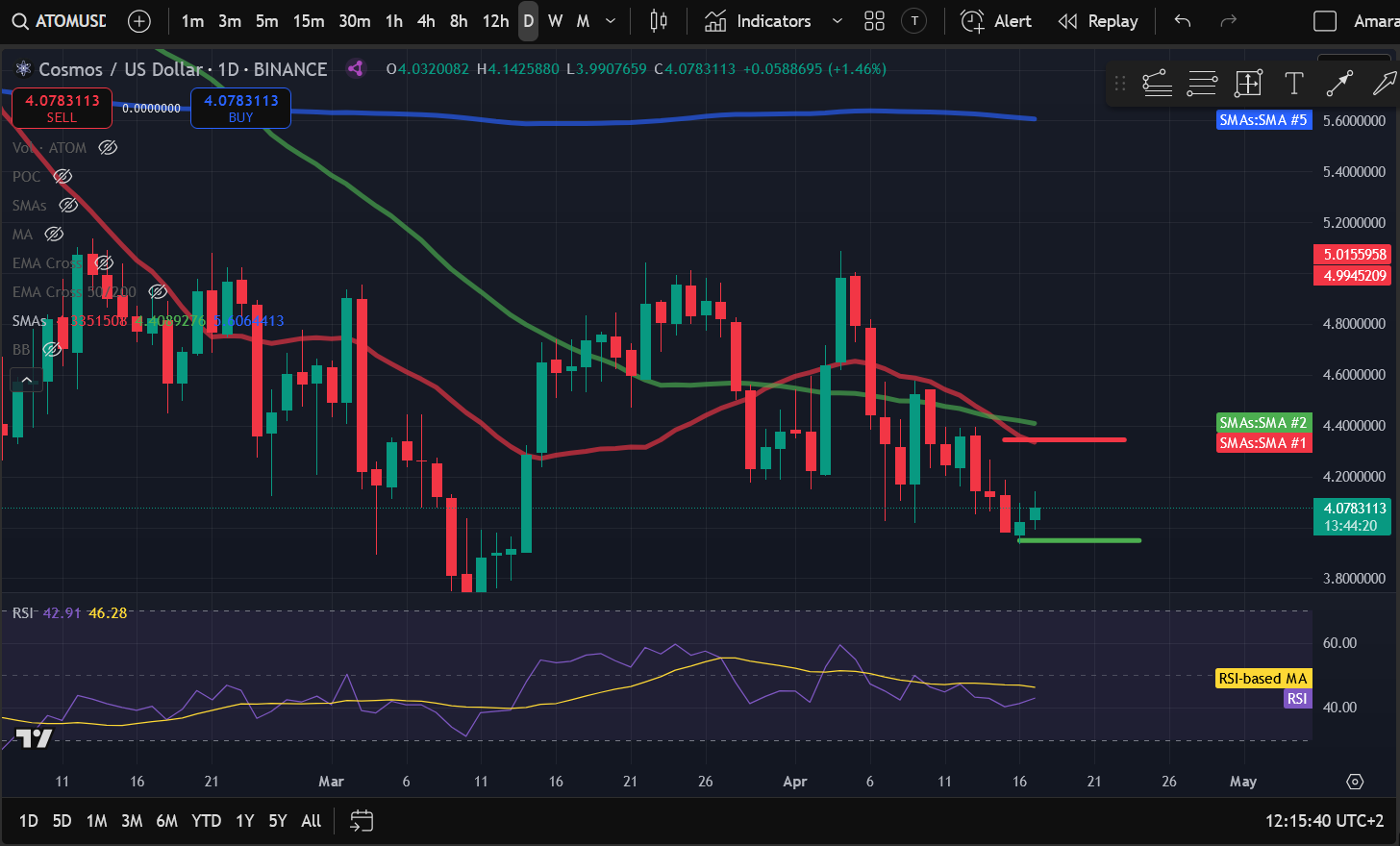1400x846 pixels.
Task: Select the horizontal parallel lines drawing tool
Action: pos(1202,85)
